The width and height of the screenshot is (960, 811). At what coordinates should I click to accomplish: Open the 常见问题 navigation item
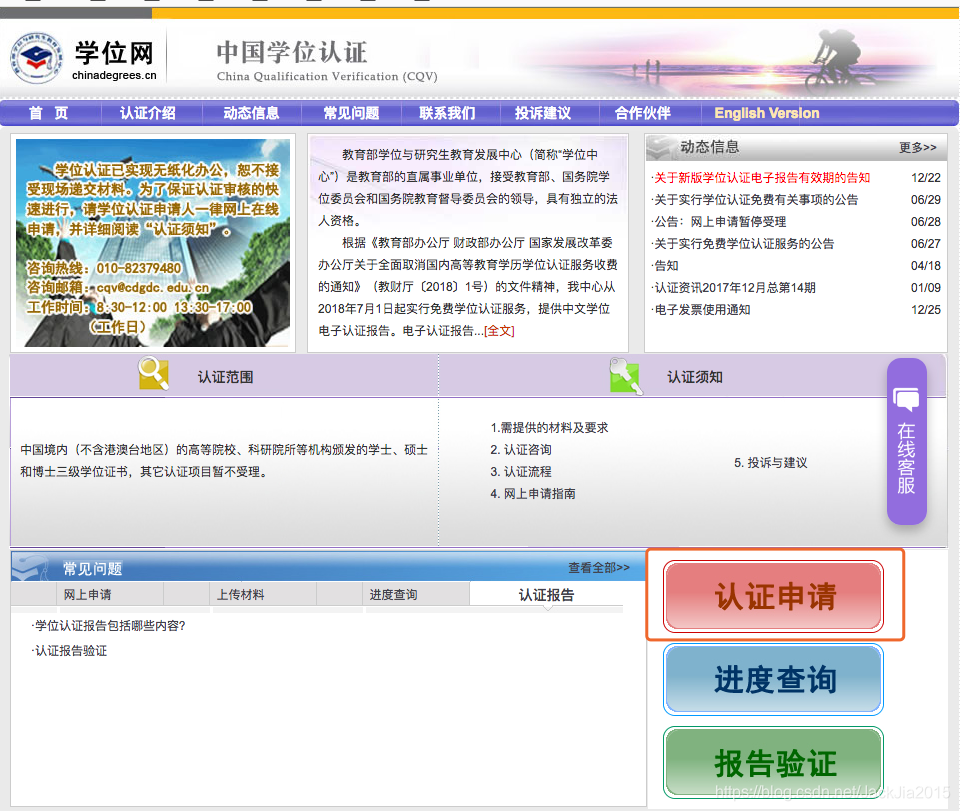pos(351,113)
